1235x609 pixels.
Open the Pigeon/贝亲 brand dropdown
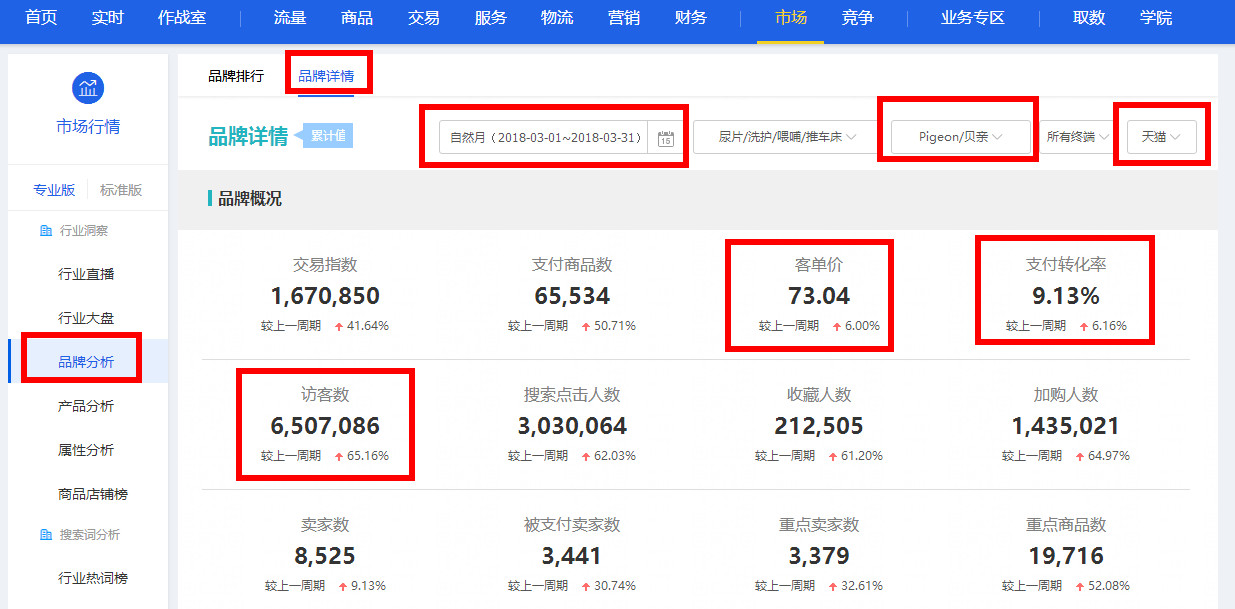click(x=960, y=137)
